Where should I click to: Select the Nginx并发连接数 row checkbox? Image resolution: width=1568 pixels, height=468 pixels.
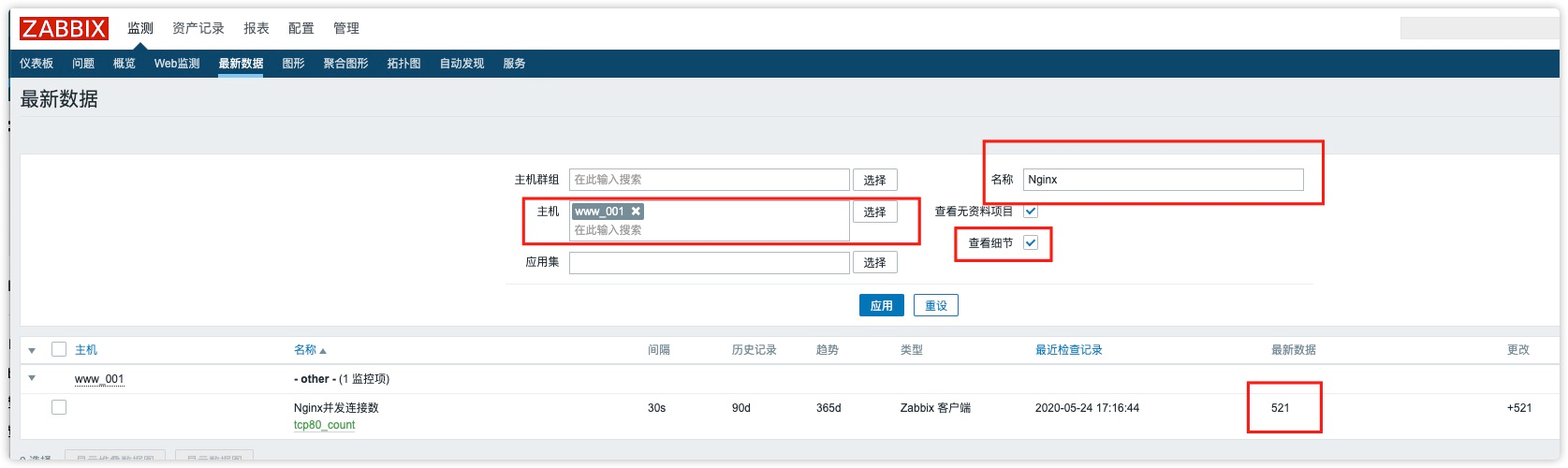tap(59, 407)
